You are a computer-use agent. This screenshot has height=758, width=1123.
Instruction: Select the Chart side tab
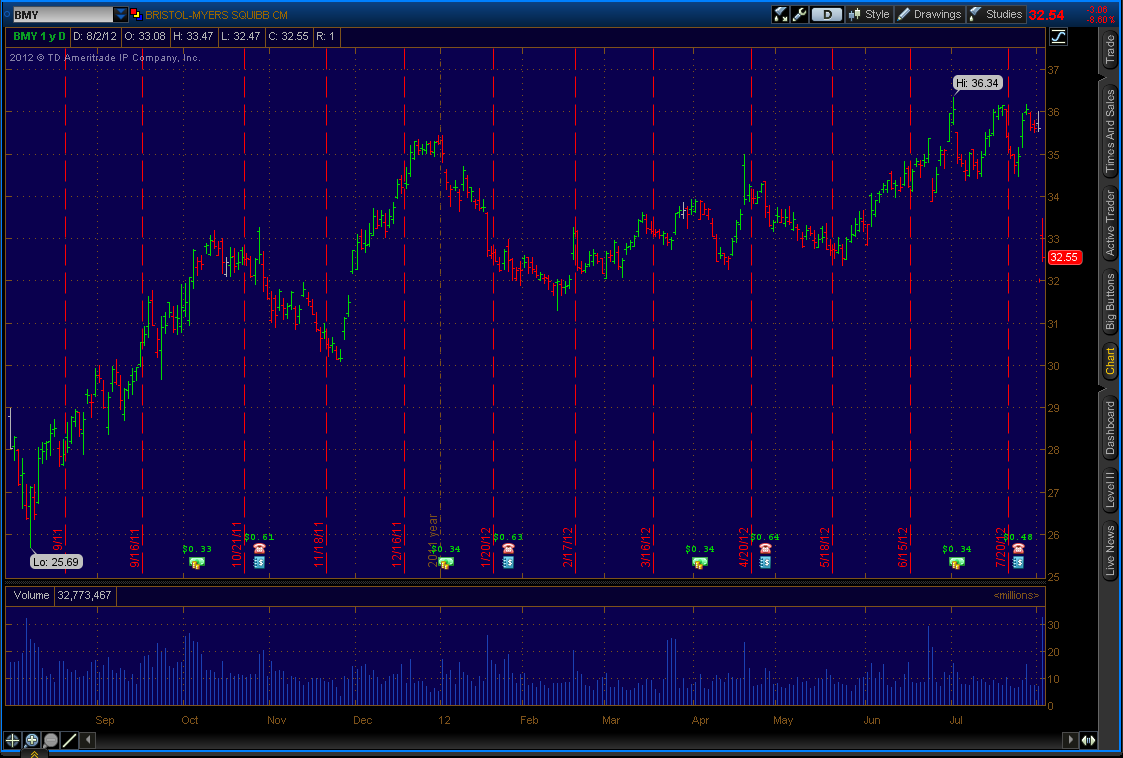[x=1109, y=362]
